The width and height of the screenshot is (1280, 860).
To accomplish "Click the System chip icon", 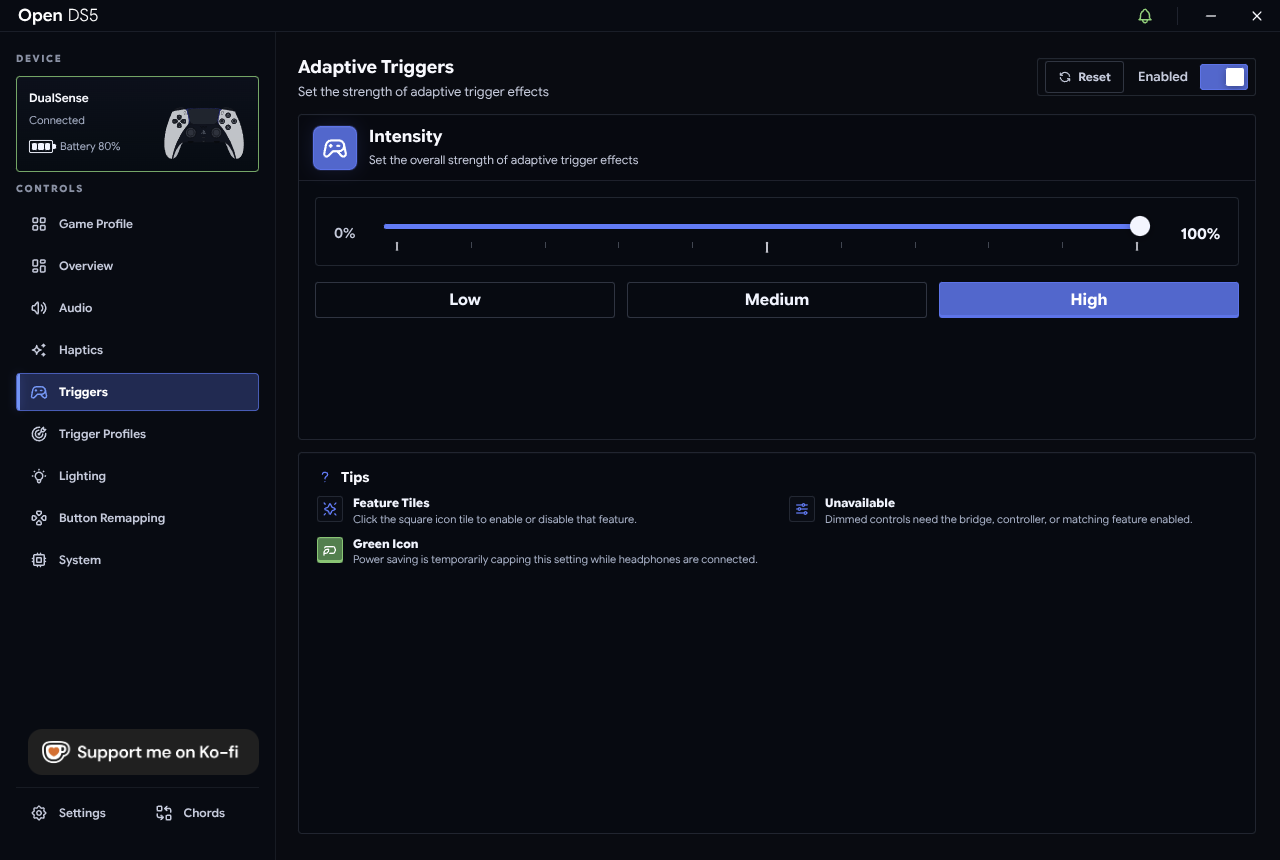I will [x=39, y=560].
